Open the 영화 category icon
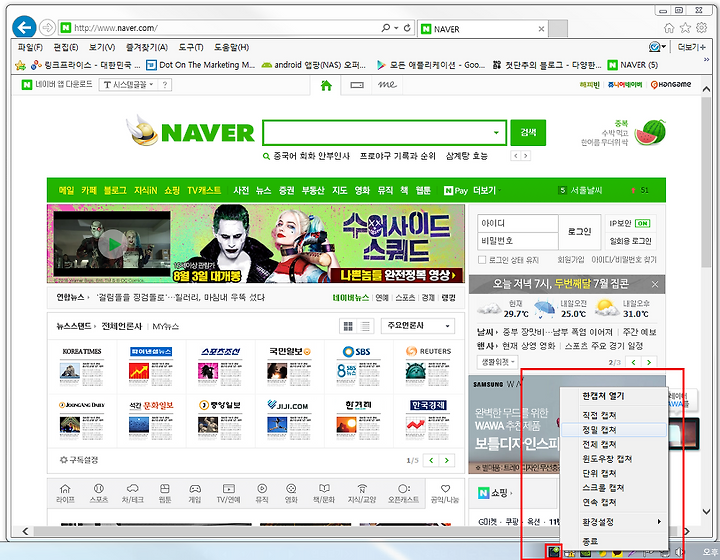The width and height of the screenshot is (720, 560). coord(291,493)
